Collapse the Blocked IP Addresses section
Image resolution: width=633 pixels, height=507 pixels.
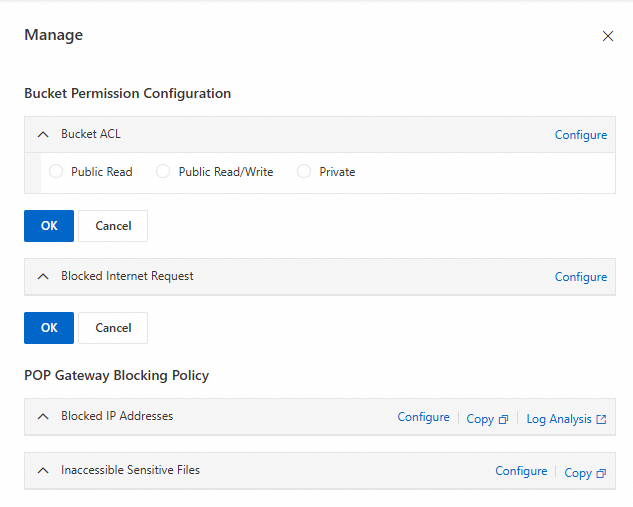(x=42, y=416)
